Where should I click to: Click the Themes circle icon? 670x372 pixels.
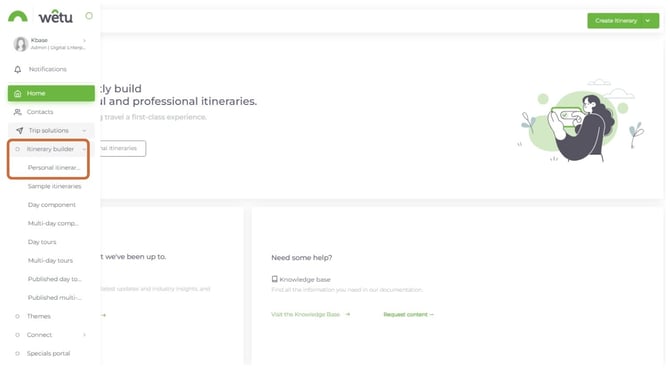(x=18, y=316)
